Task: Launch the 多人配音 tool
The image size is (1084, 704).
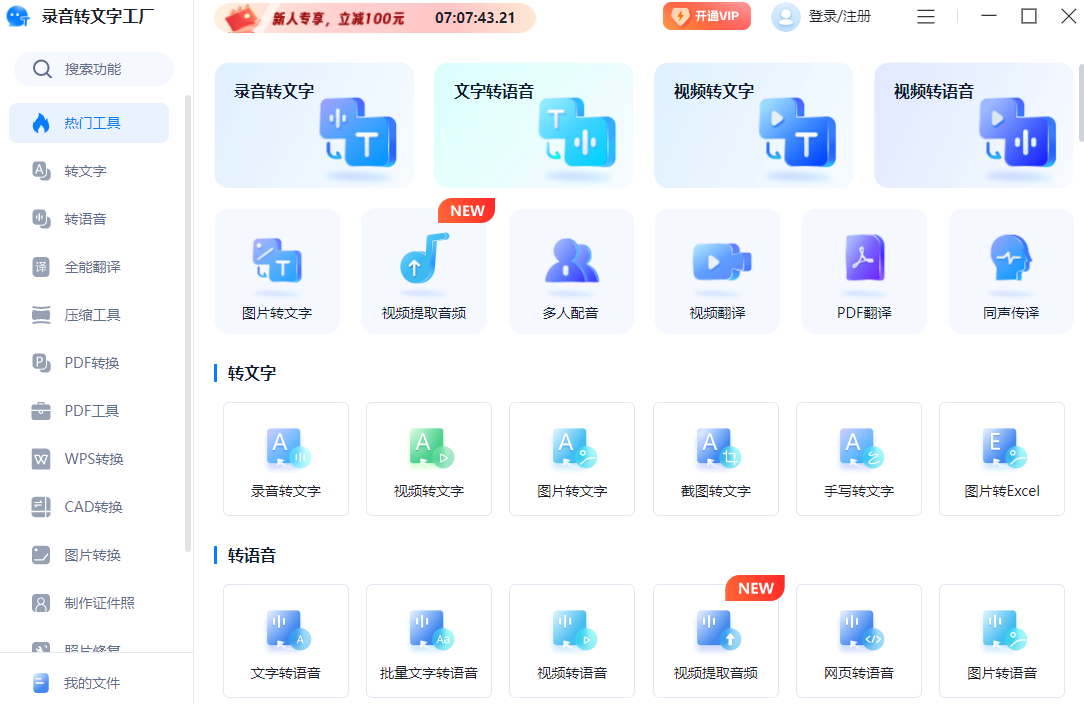Action: [x=571, y=271]
